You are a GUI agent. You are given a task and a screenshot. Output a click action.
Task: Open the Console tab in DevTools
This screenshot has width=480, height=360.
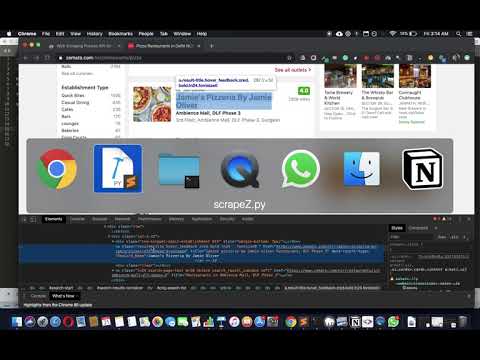coord(77,219)
